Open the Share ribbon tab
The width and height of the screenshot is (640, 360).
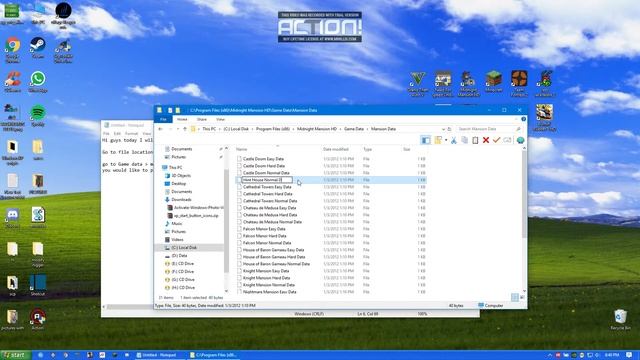click(202, 119)
